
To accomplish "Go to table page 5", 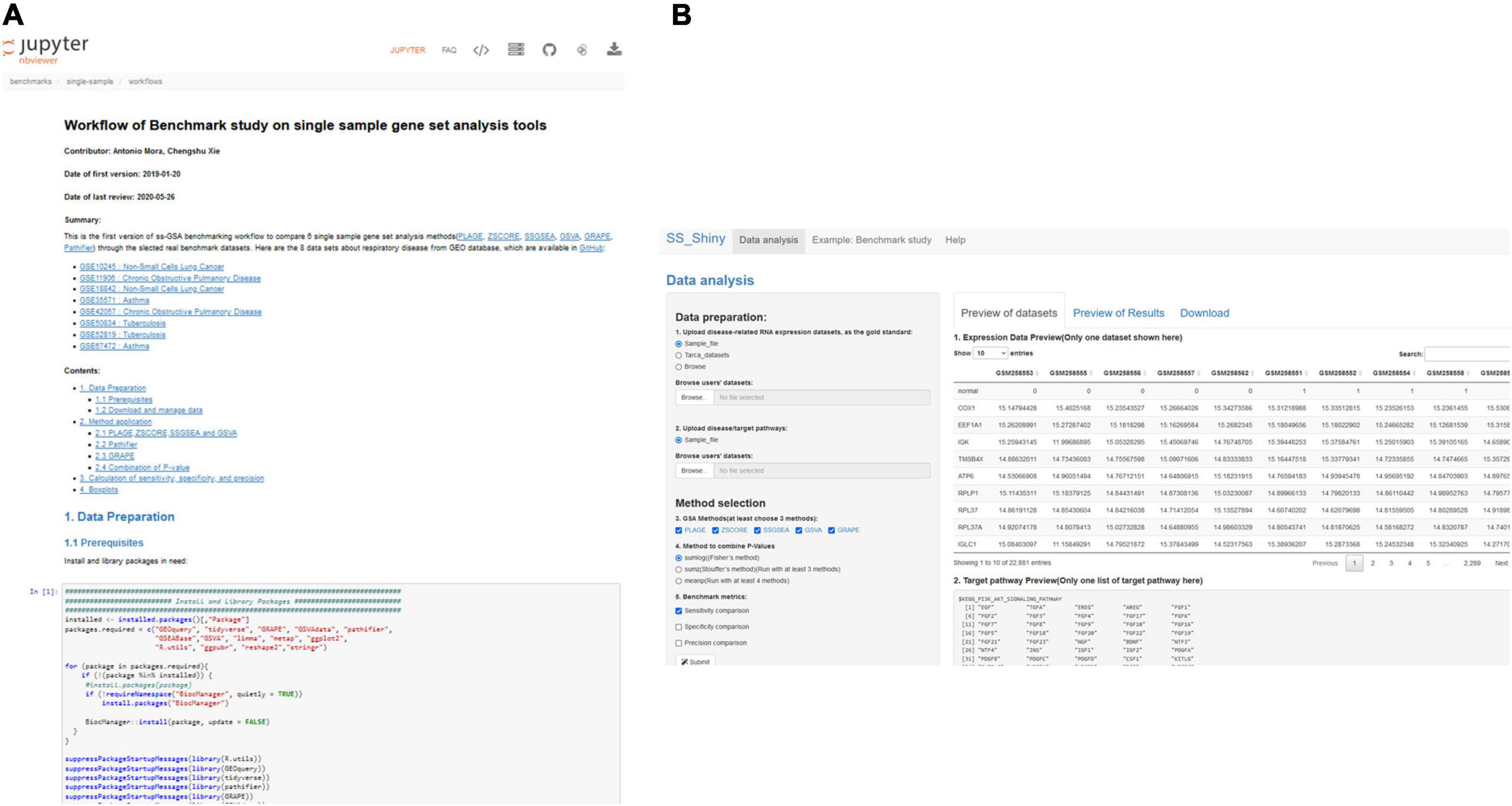I will coord(1428,563).
